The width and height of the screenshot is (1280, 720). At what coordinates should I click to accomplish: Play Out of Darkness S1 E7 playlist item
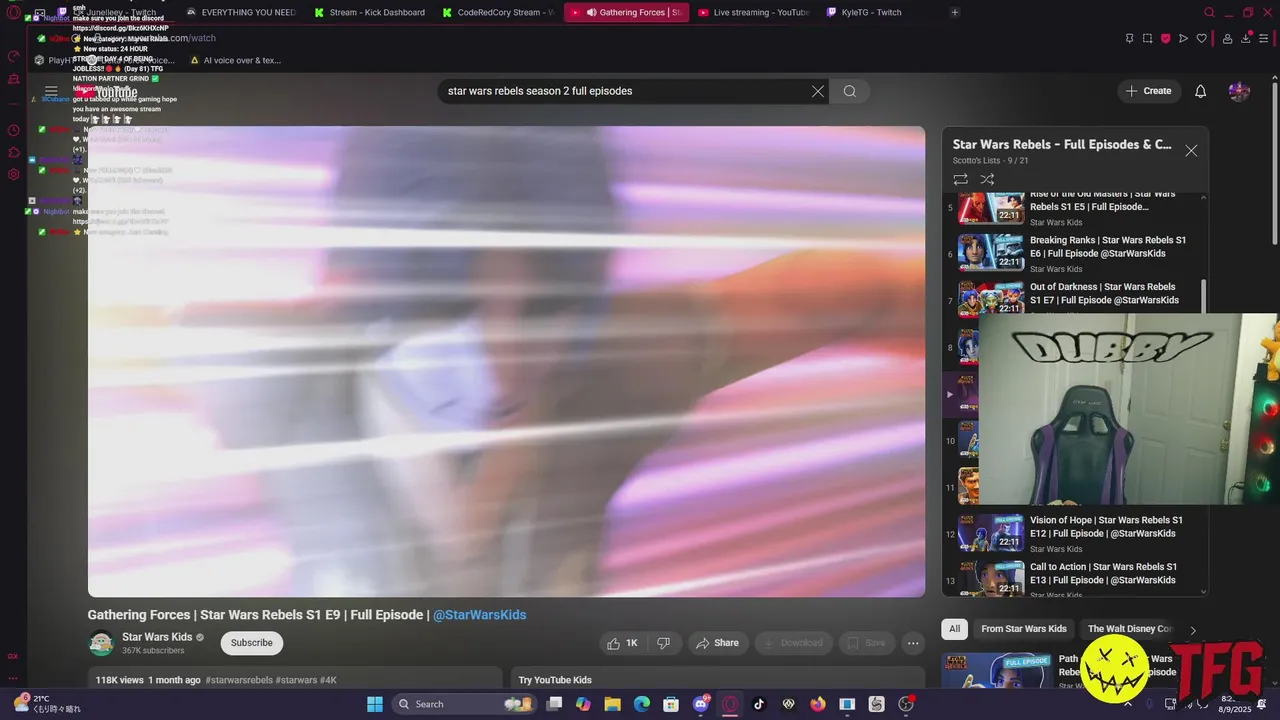coord(1075,298)
